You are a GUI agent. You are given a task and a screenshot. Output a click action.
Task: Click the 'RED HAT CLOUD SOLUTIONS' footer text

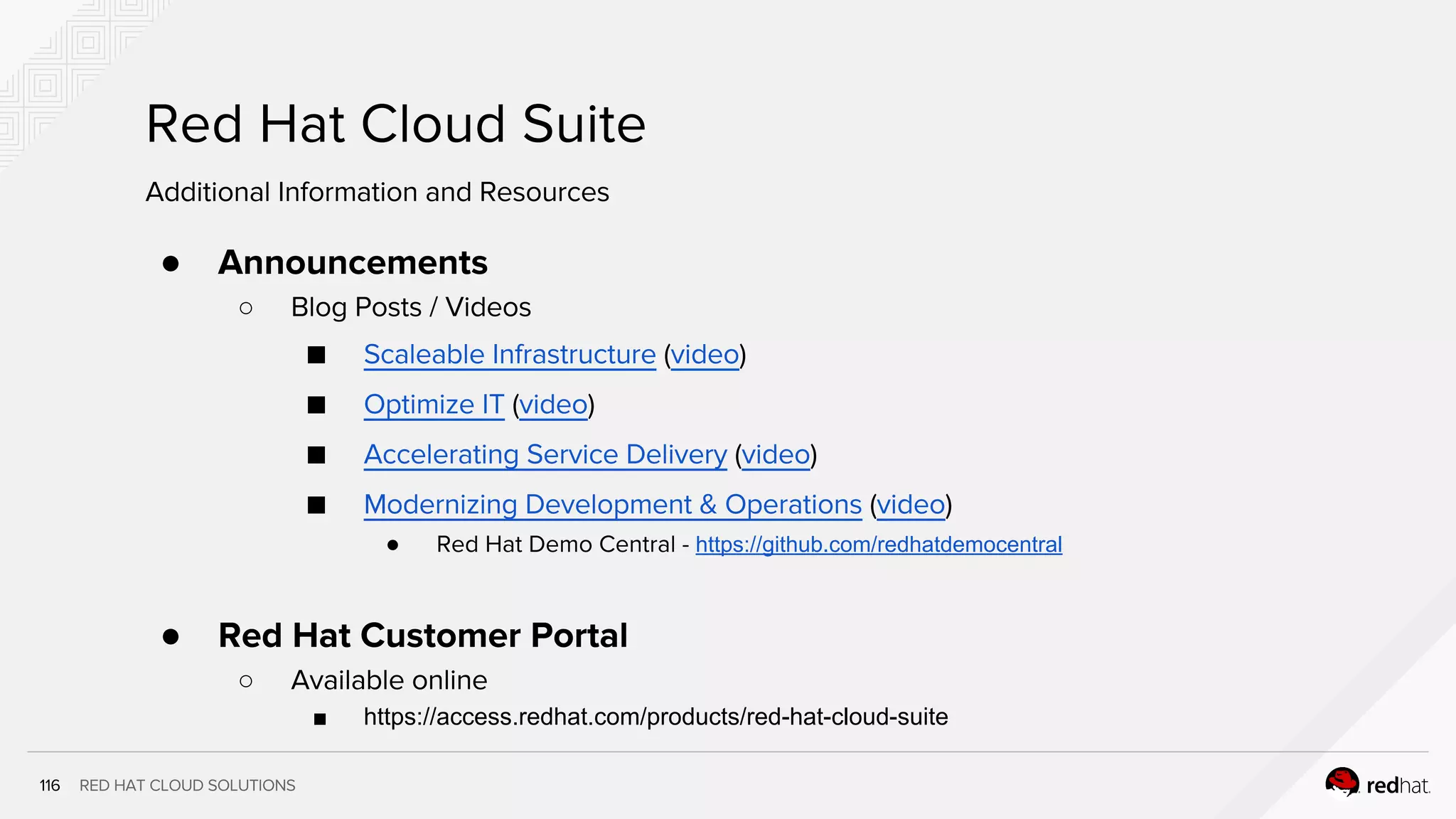pyautogui.click(x=187, y=786)
